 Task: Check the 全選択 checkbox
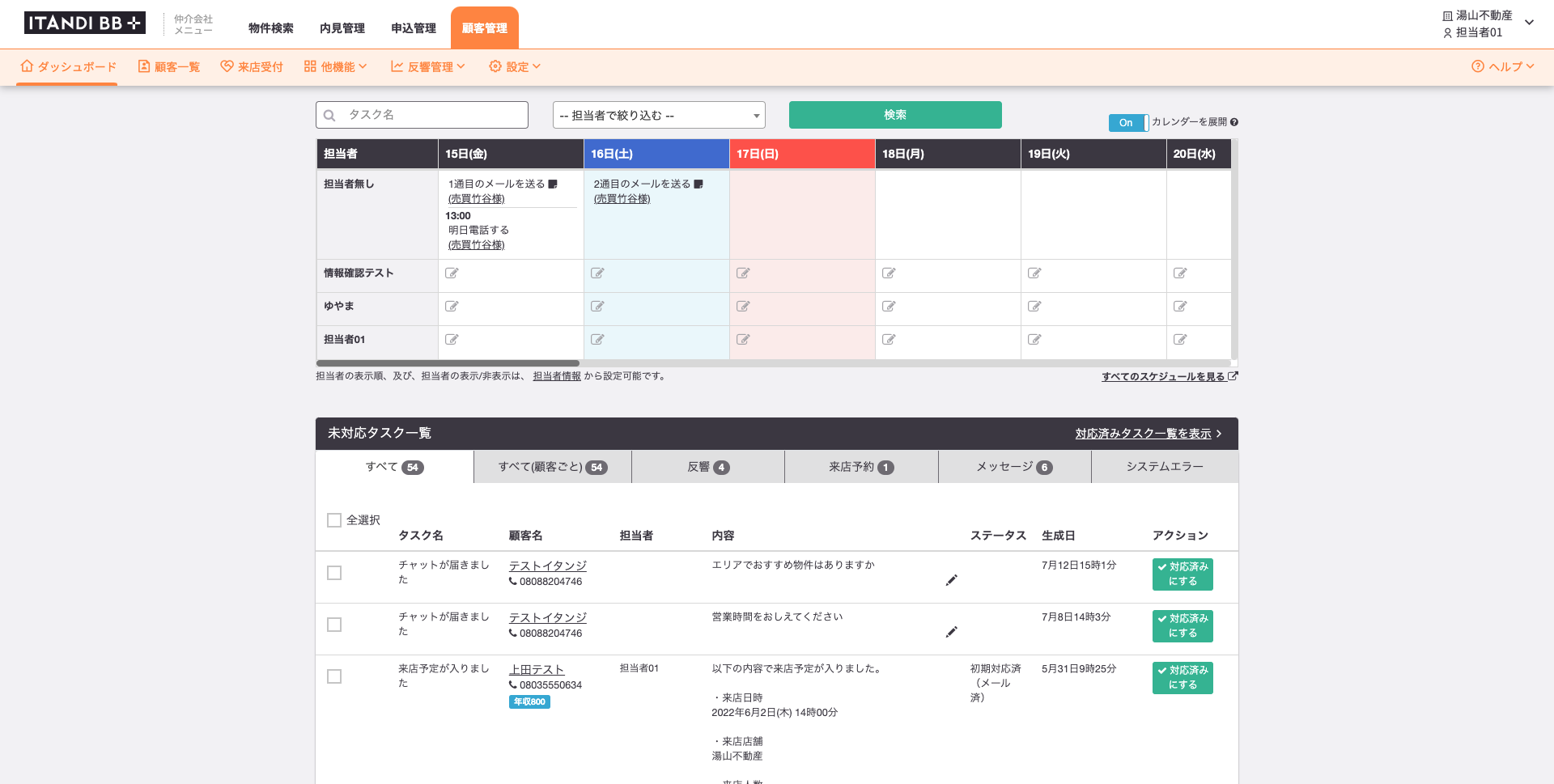coord(334,520)
